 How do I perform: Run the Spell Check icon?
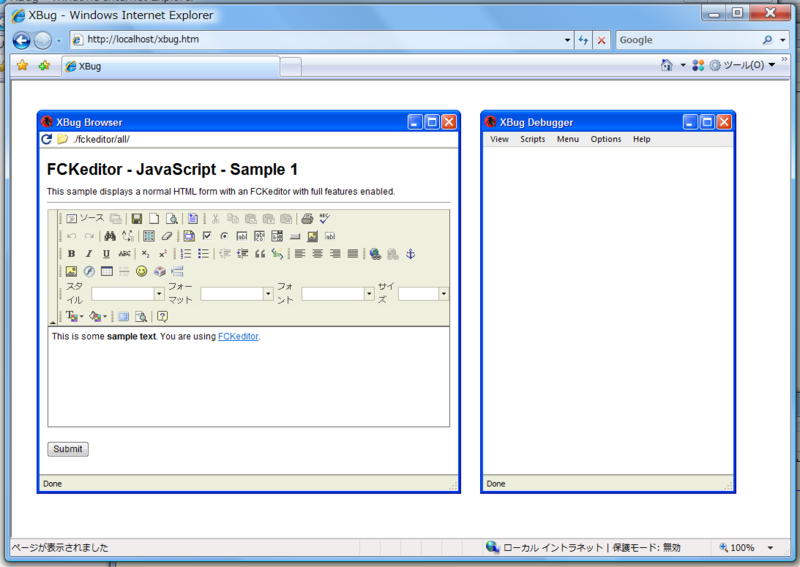324,219
